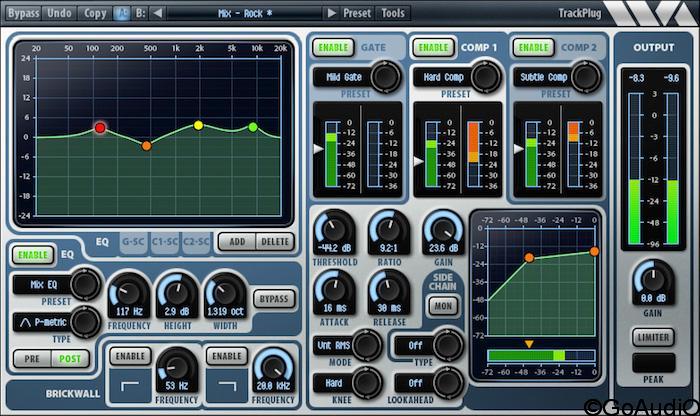This screenshot has height=416, width=700.
Task: Open the LOOKAHEAD selector
Action: pyautogui.click(x=429, y=383)
